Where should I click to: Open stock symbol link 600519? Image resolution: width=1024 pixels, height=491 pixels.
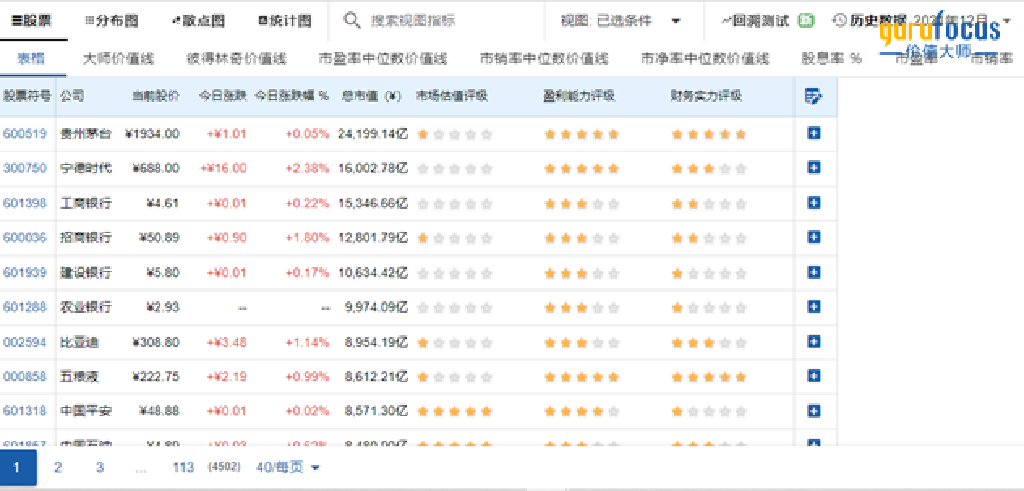tap(25, 134)
